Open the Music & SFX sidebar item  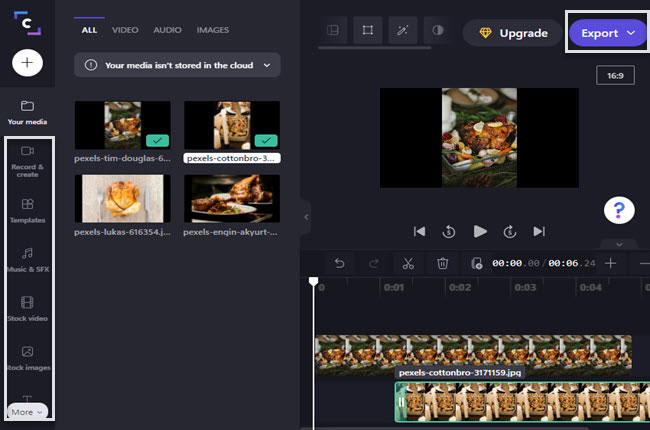(x=27, y=260)
